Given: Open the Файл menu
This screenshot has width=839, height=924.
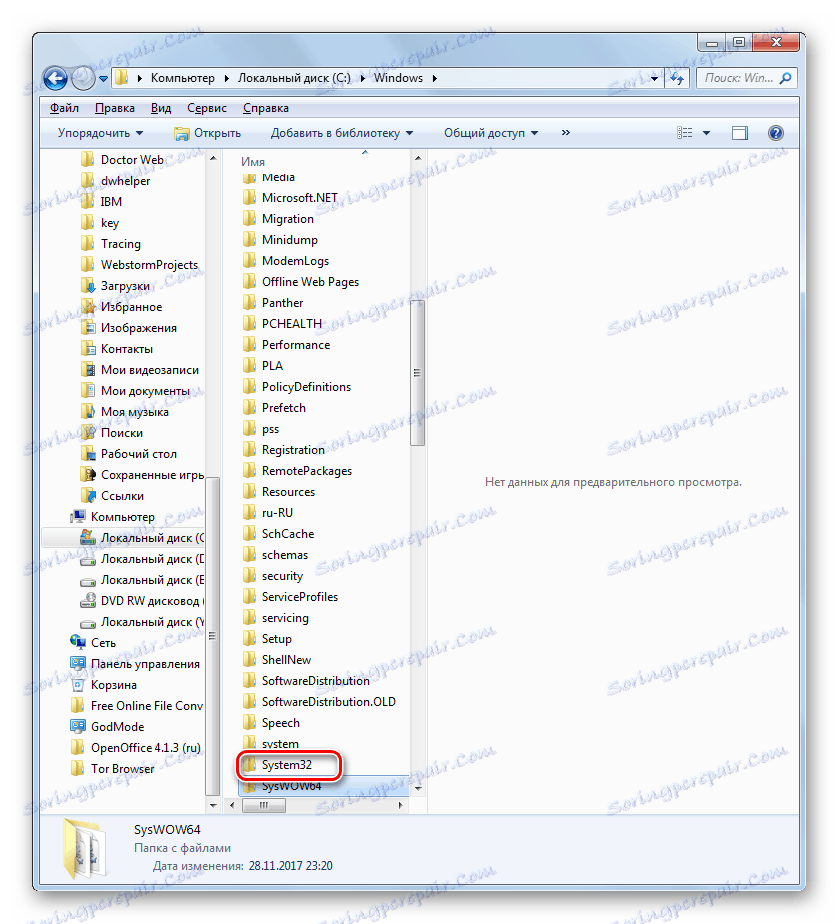Looking at the screenshot, I should click(64, 108).
